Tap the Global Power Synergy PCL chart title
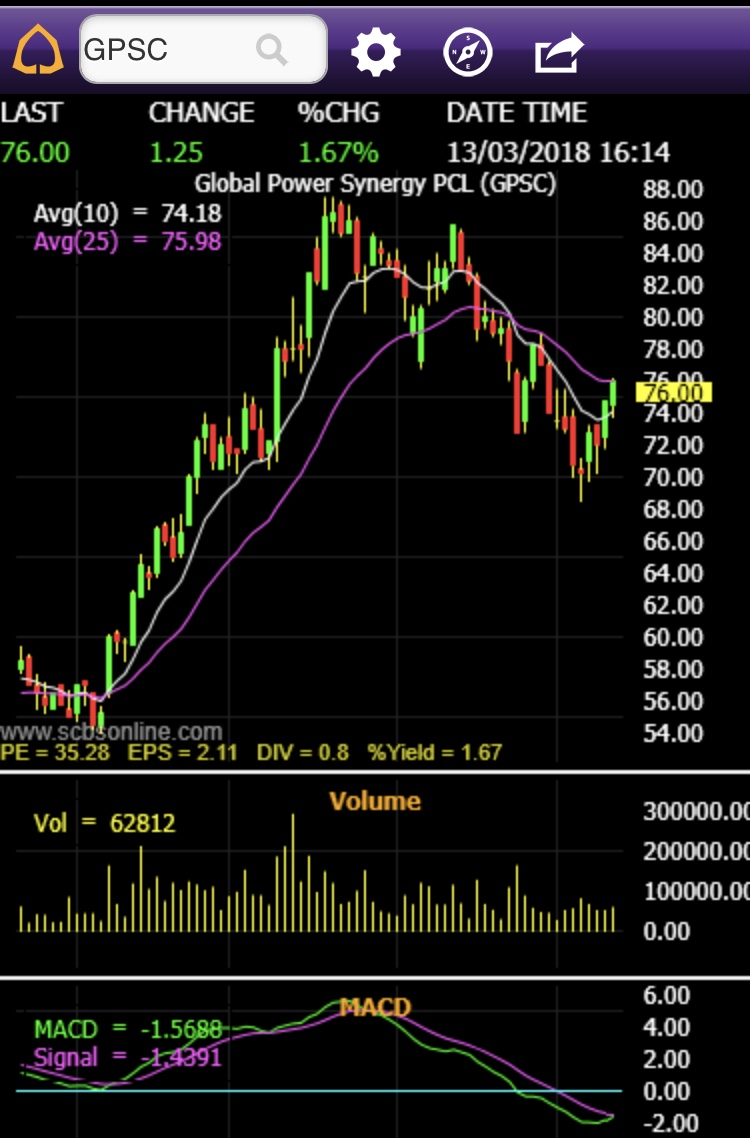This screenshot has height=1138, width=750. click(375, 183)
